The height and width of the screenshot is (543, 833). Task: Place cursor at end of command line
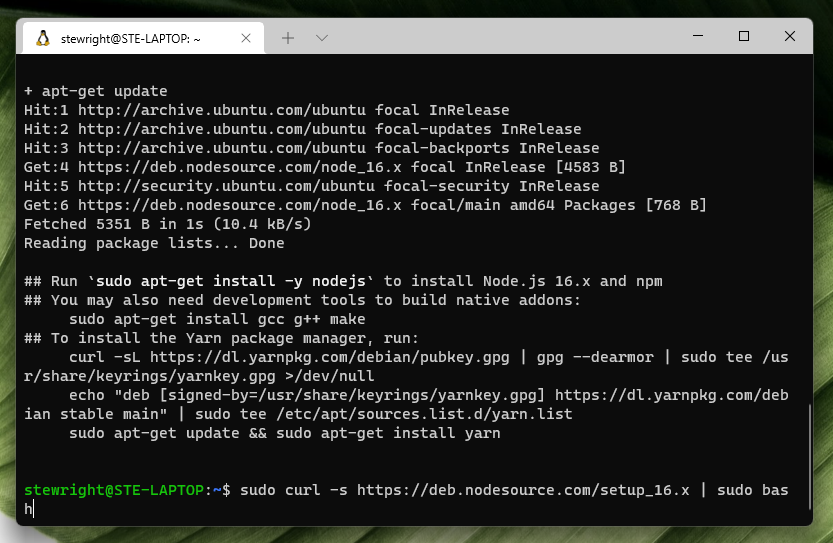click(33, 509)
